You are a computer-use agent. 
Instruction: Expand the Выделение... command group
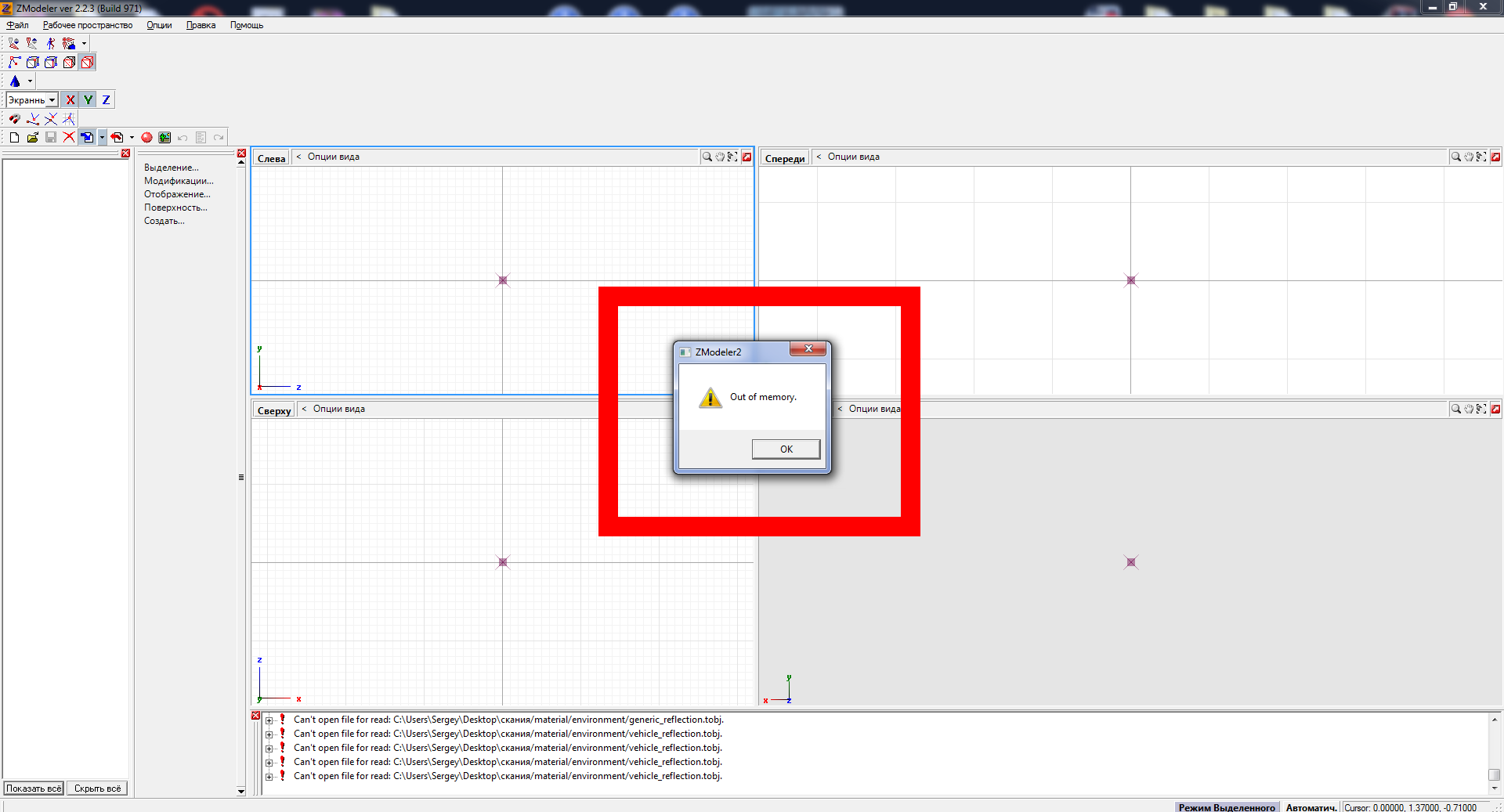171,168
